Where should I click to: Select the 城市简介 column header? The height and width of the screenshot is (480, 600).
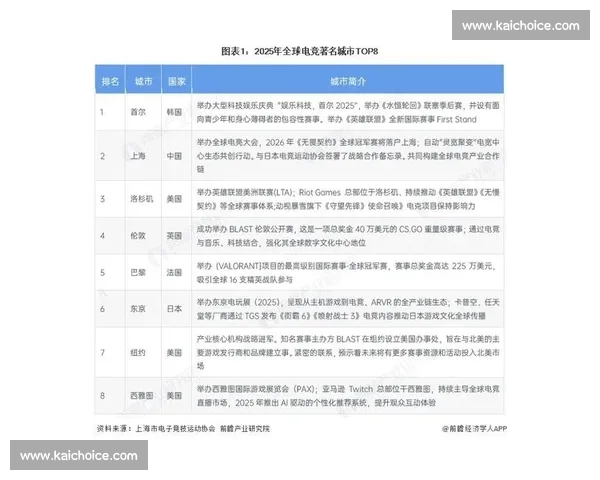point(348,81)
